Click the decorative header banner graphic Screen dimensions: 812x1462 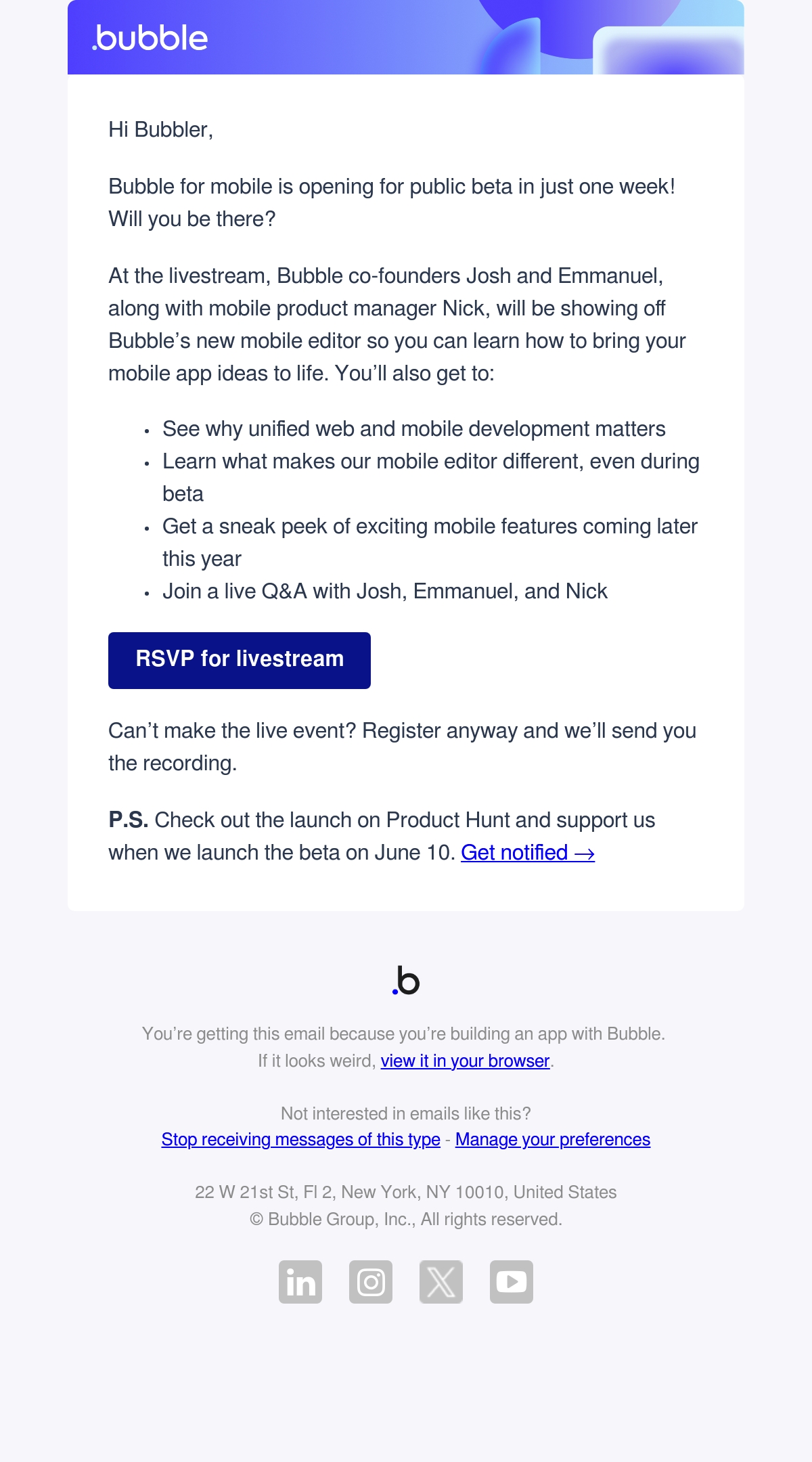(609, 37)
